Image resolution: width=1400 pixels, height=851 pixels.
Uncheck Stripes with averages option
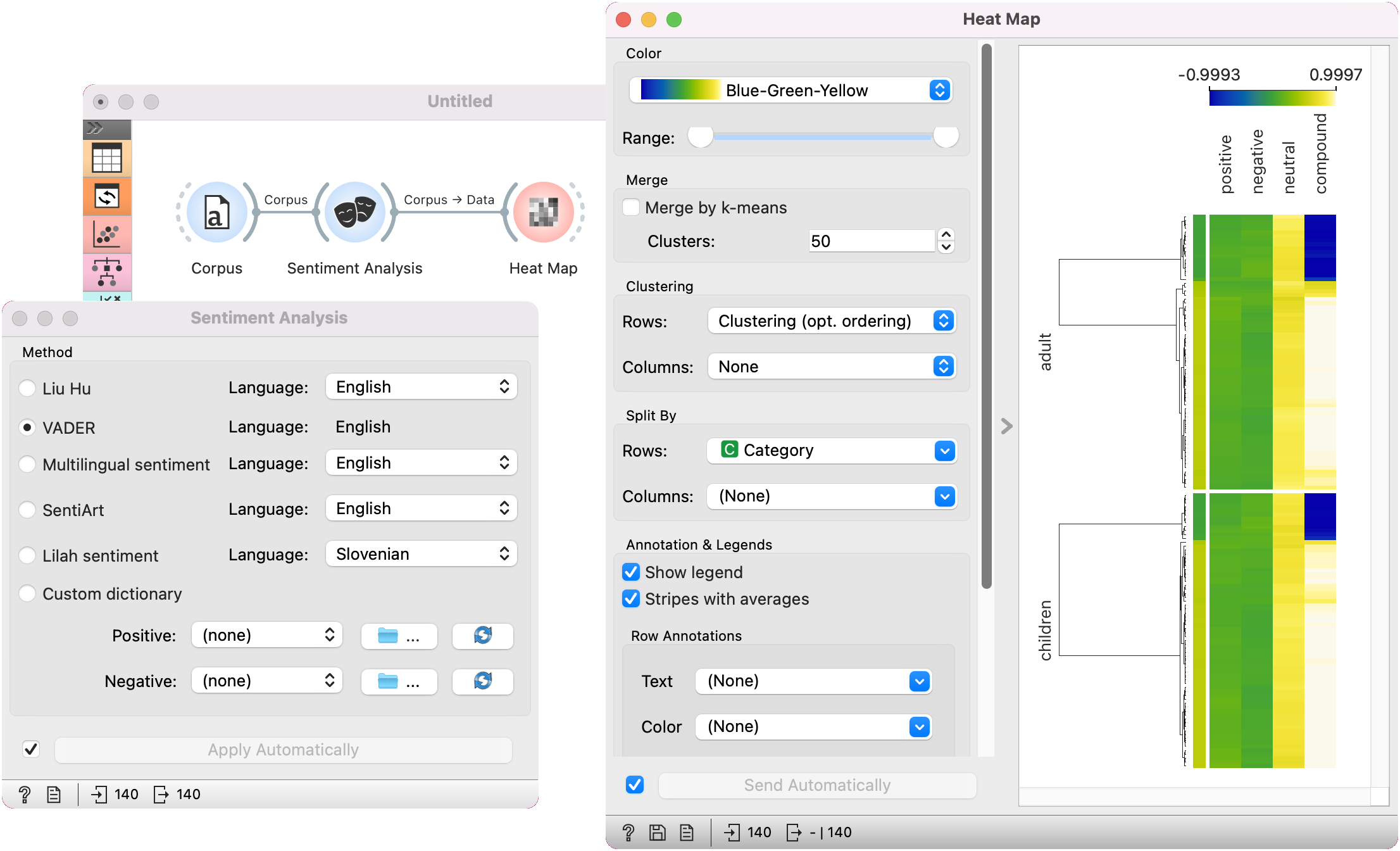(632, 599)
